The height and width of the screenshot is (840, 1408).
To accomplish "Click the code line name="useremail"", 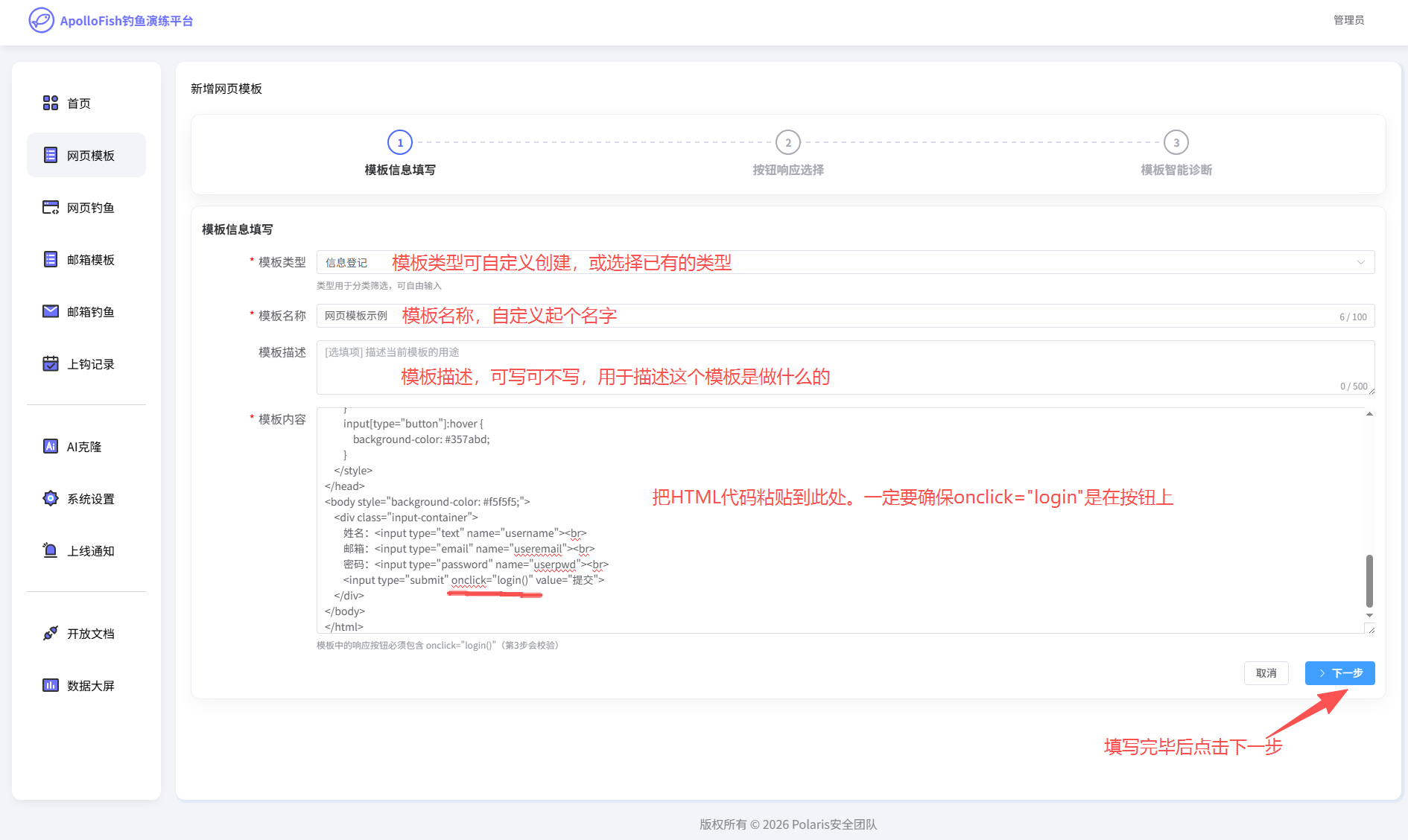I will pos(469,548).
